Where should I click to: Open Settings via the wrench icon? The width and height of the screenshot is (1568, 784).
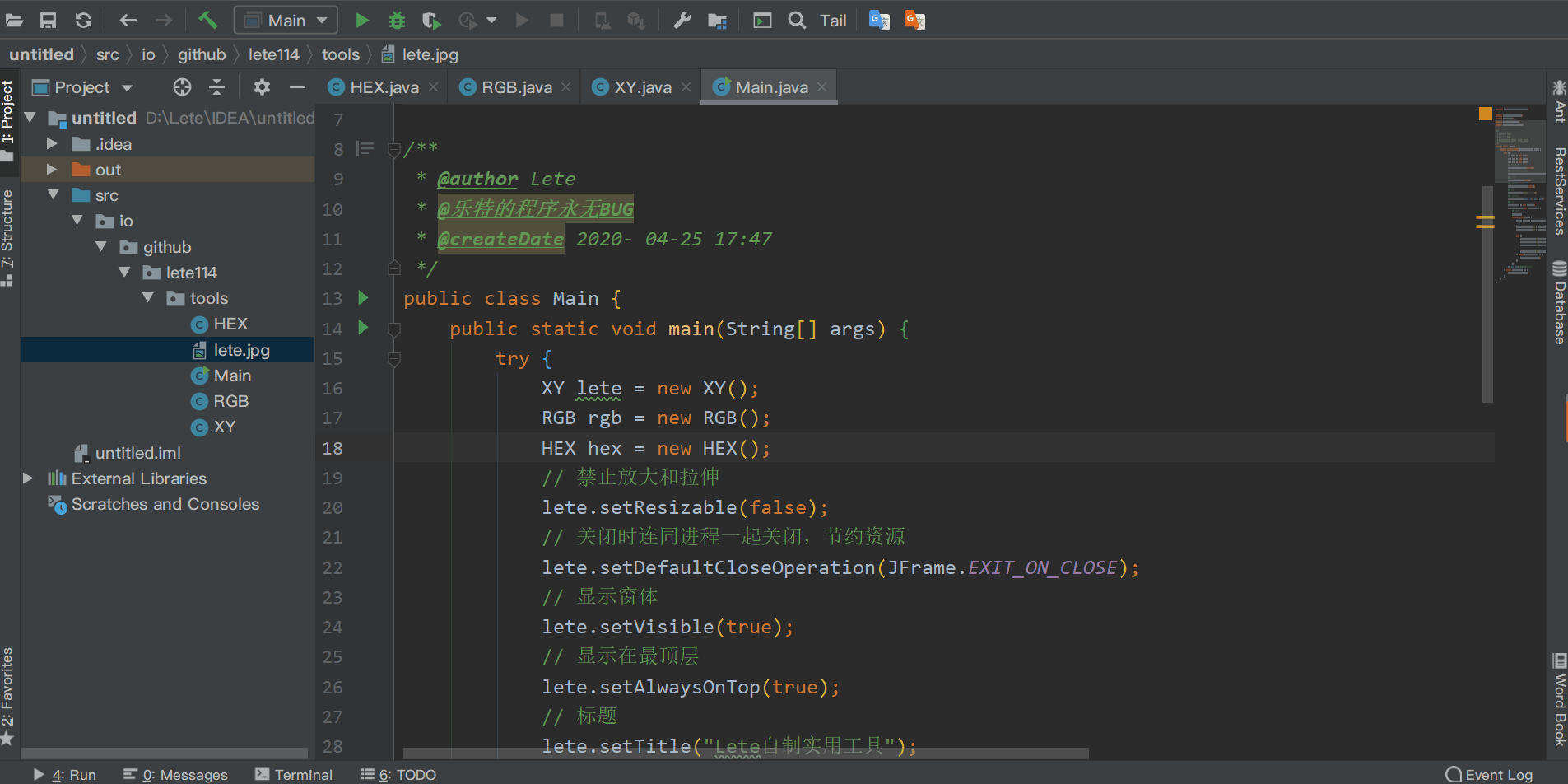[x=682, y=20]
